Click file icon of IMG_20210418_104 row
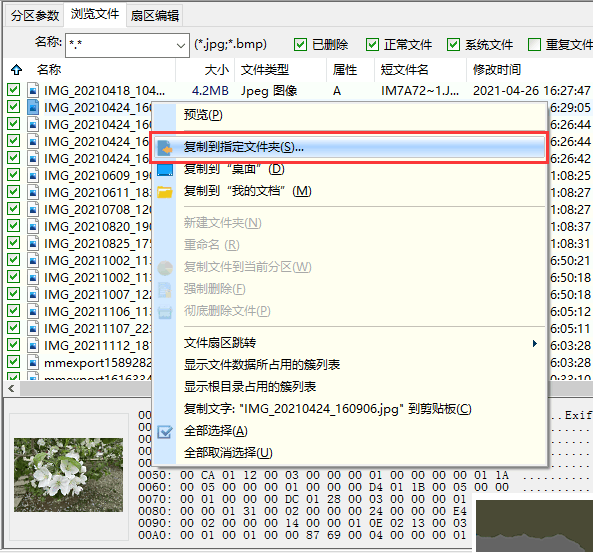 (33, 90)
